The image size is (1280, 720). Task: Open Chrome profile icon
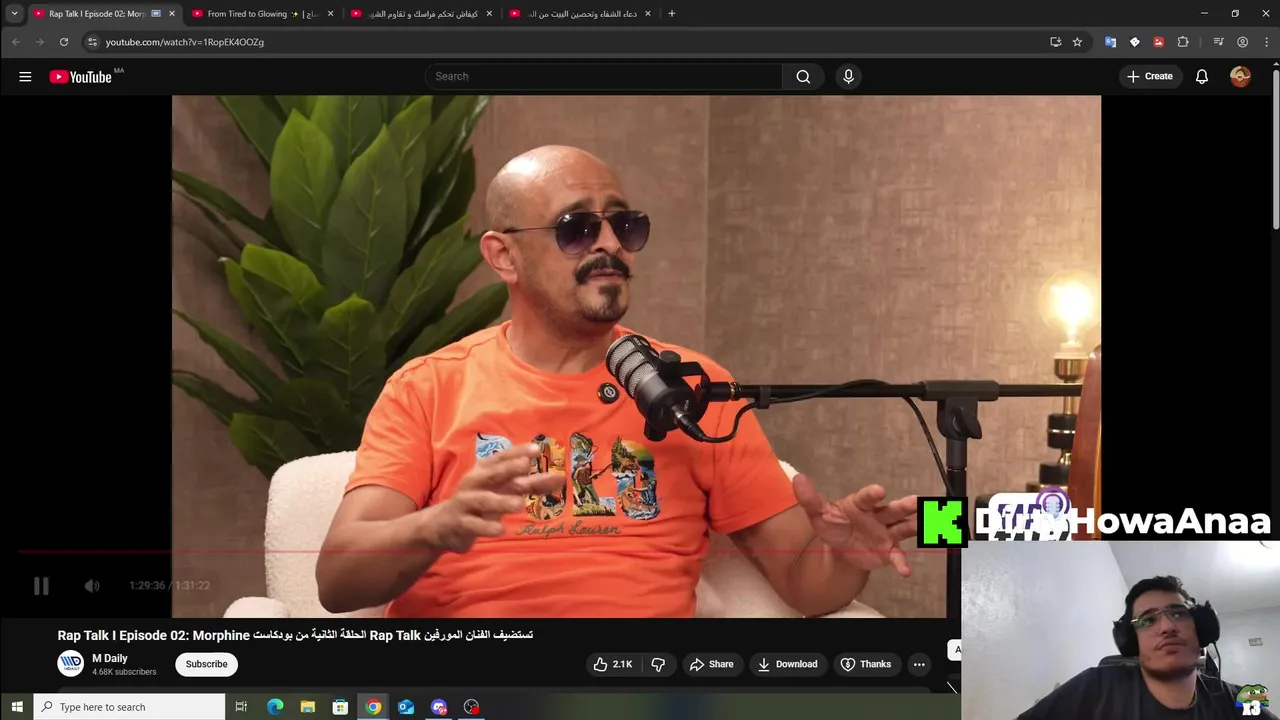[1242, 42]
